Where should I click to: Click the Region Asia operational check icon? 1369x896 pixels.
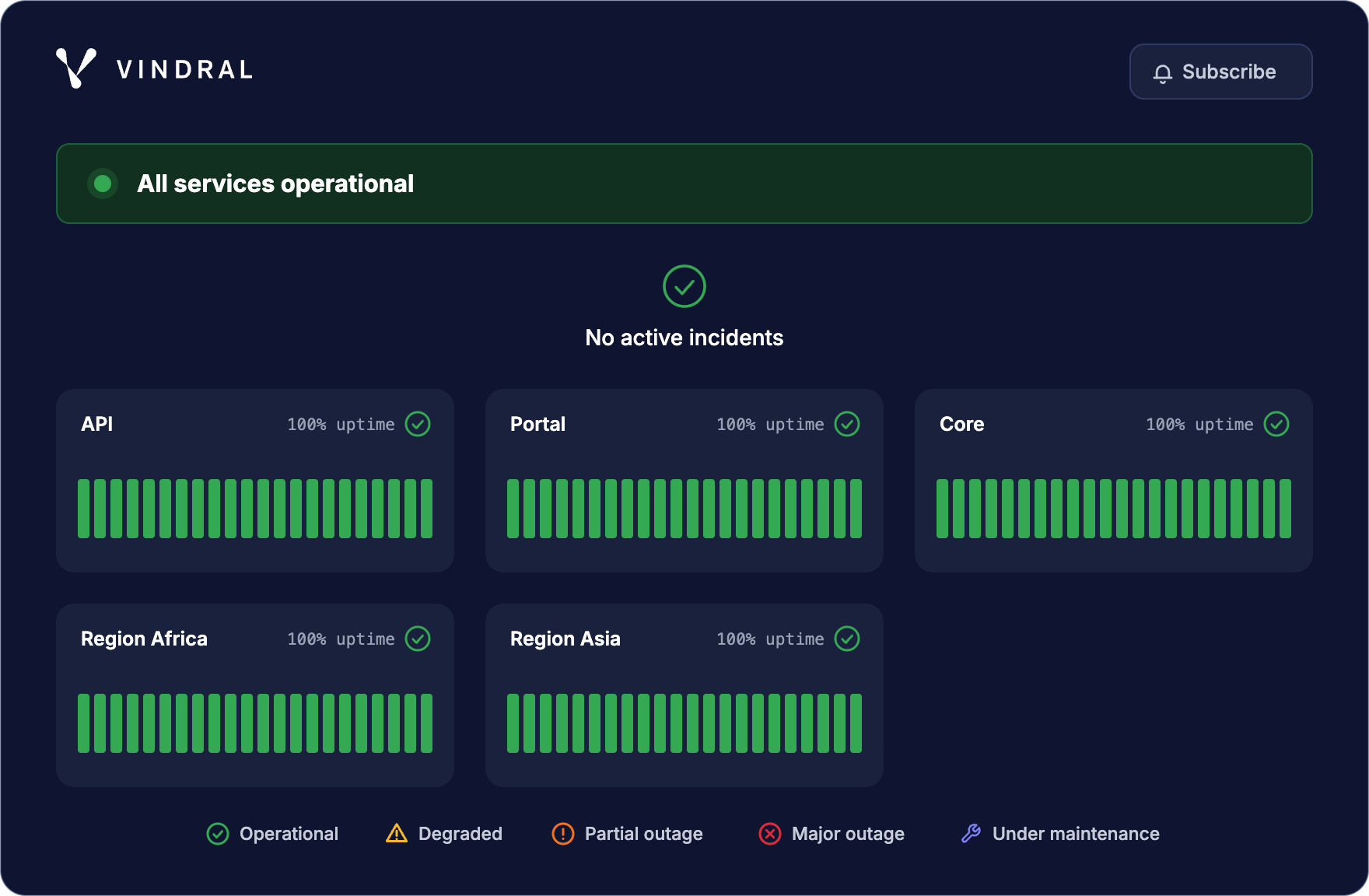(847, 639)
